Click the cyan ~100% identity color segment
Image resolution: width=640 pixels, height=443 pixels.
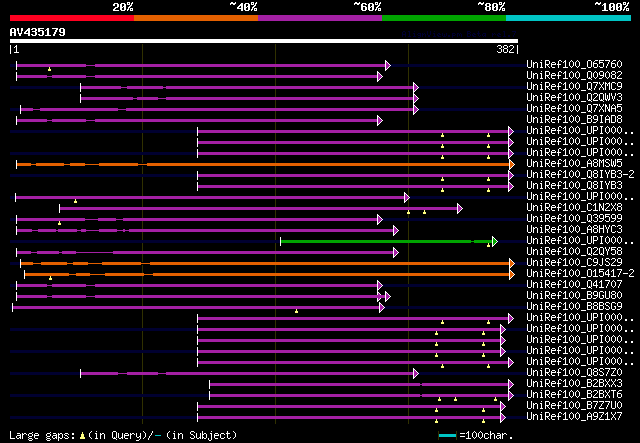[x=569, y=18]
